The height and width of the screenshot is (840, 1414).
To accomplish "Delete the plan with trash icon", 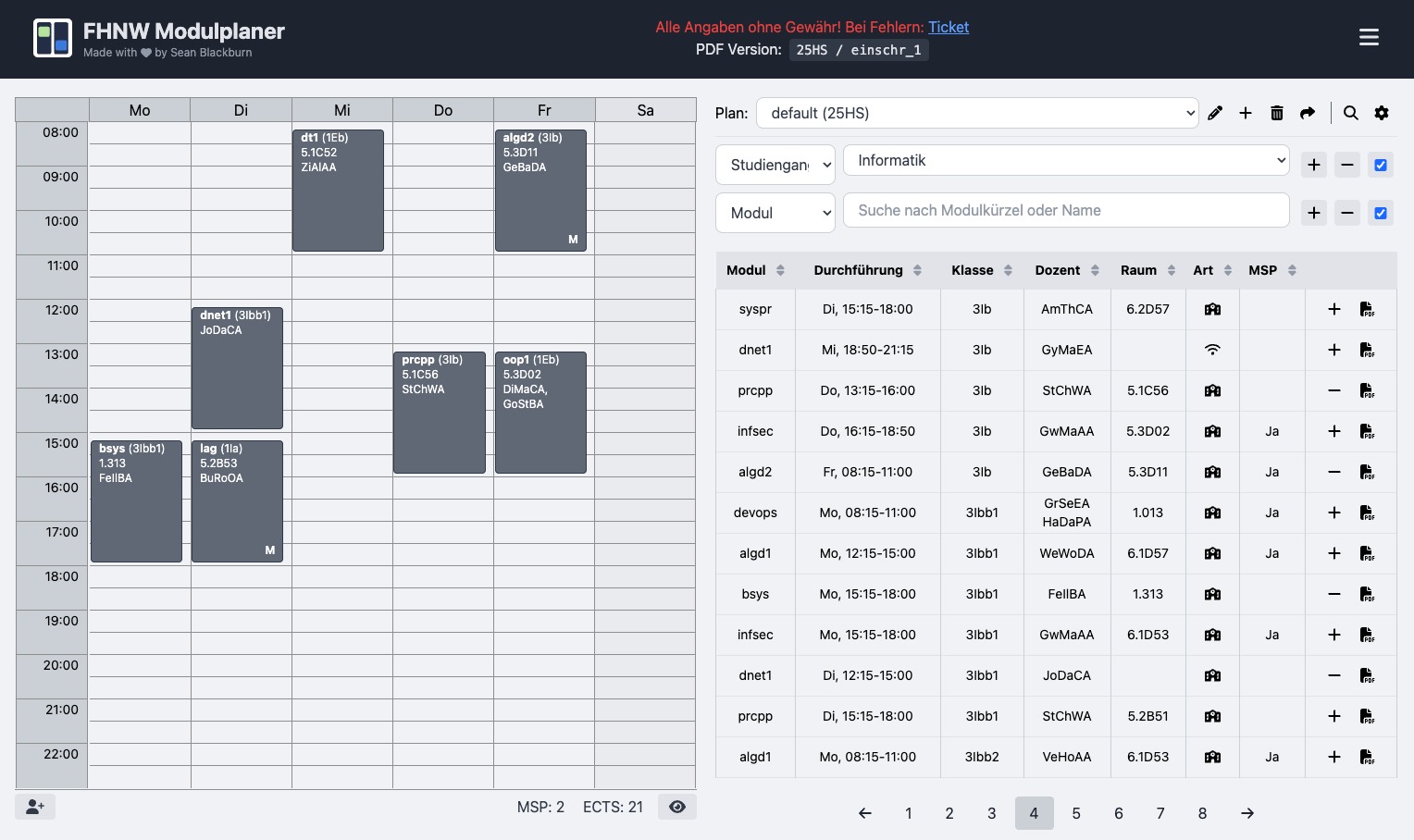I will pyautogui.click(x=1277, y=113).
